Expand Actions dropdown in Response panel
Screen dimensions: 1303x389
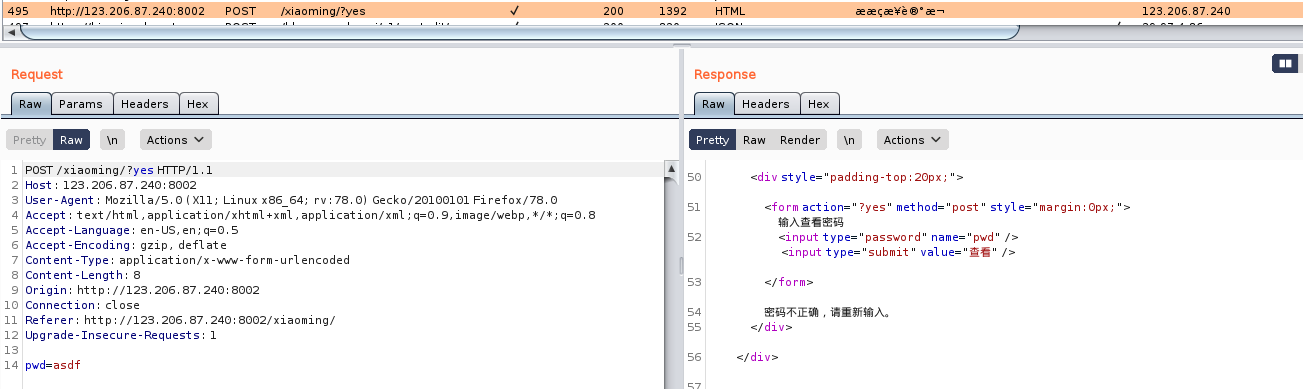913,140
